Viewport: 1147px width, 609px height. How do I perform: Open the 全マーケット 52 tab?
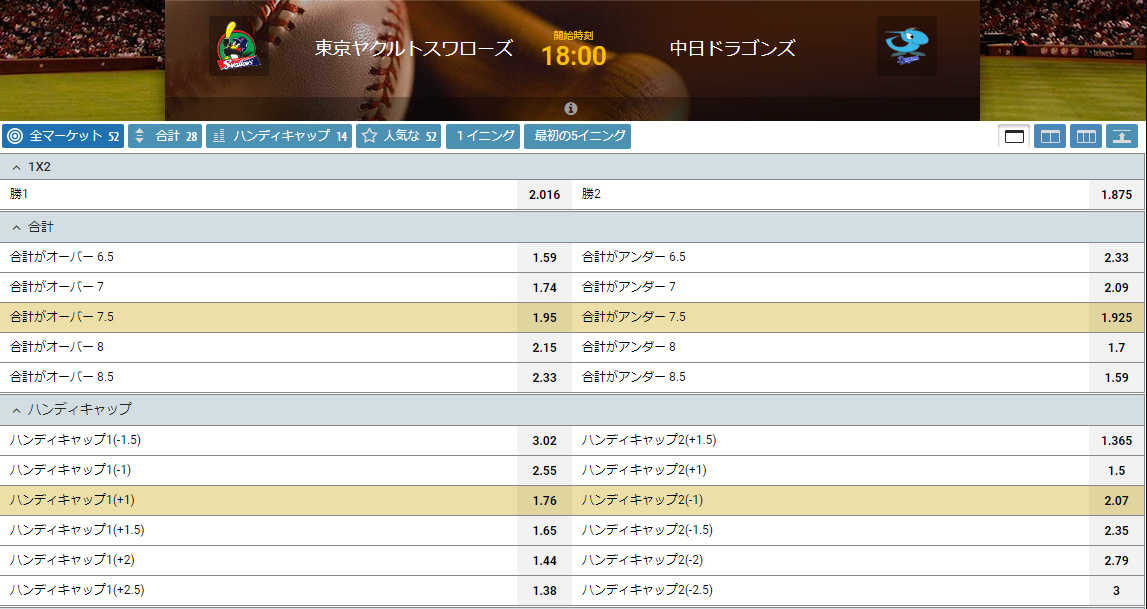(63, 136)
